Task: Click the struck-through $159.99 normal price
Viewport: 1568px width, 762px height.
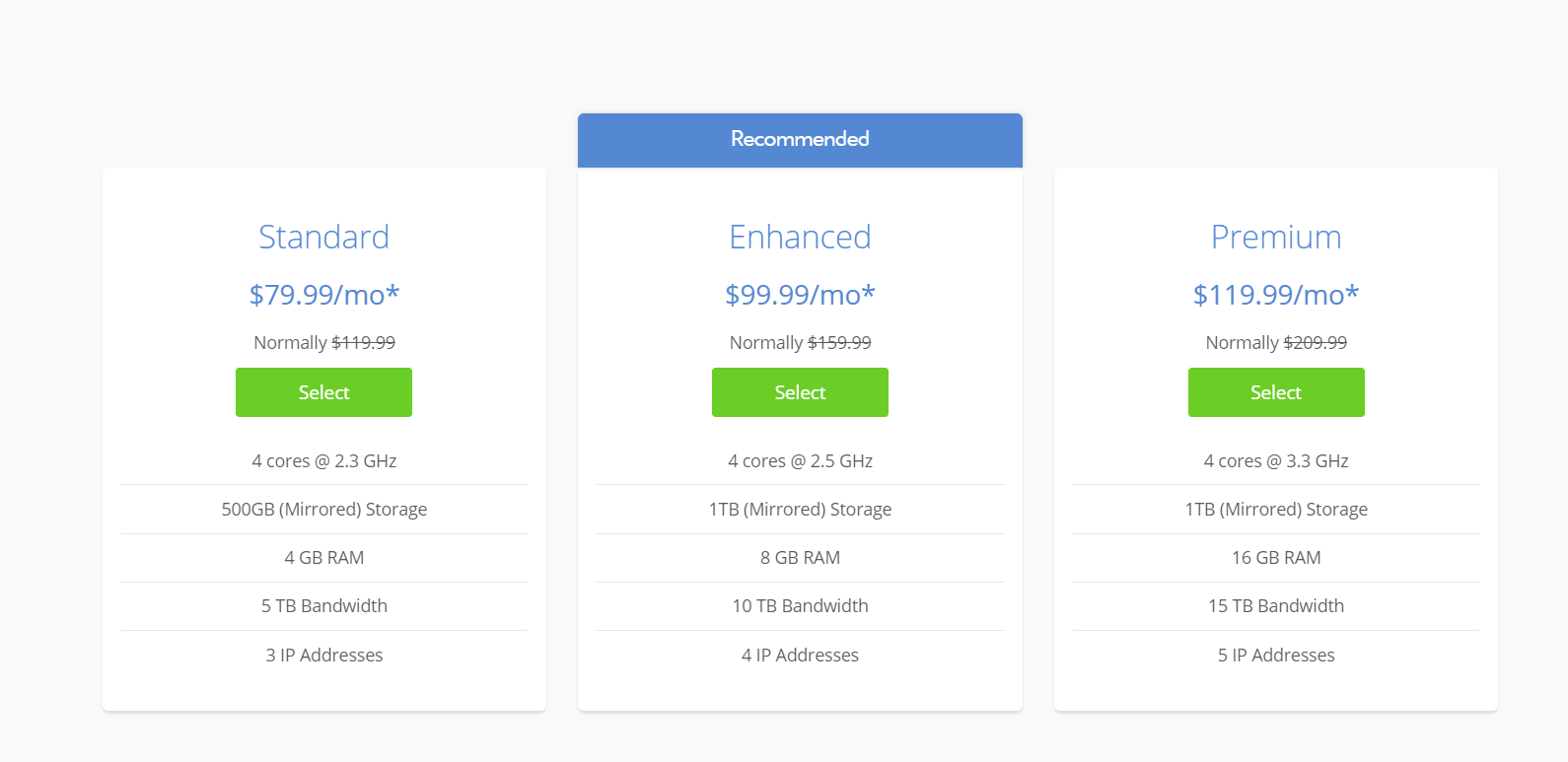Action: click(x=839, y=342)
